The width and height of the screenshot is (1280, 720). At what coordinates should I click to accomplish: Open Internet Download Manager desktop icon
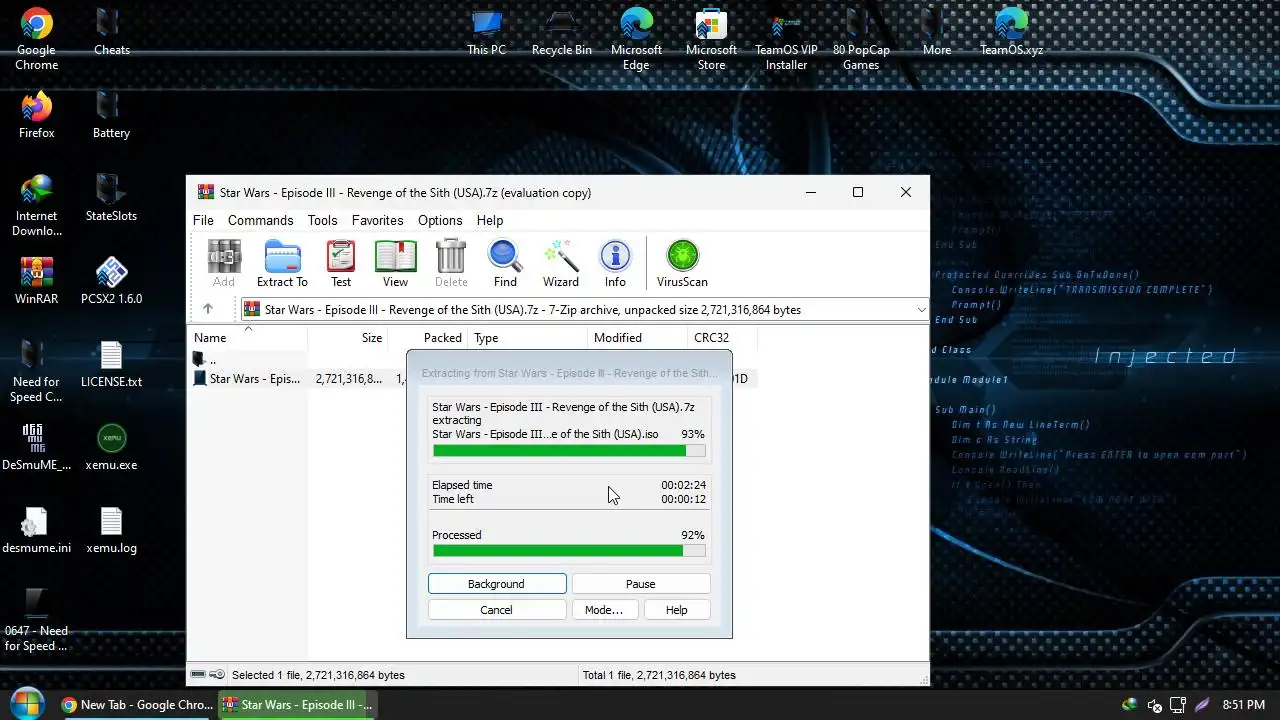click(x=36, y=206)
